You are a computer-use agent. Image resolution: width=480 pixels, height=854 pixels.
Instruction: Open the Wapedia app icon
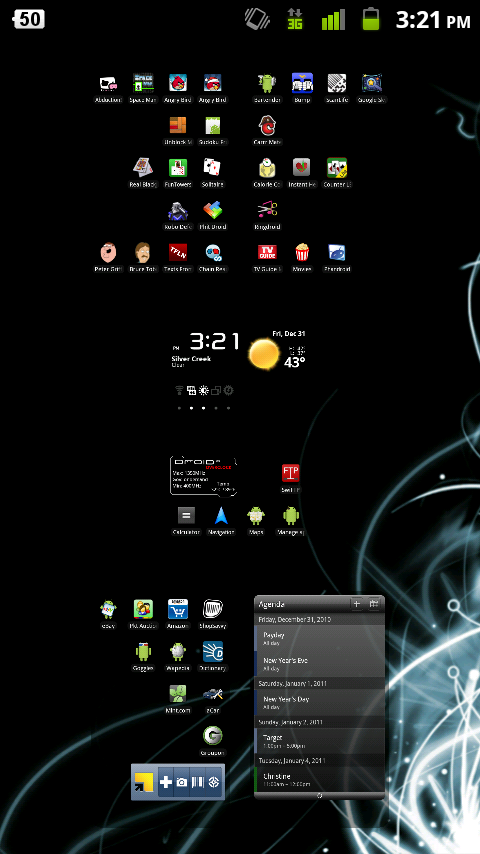[178, 651]
